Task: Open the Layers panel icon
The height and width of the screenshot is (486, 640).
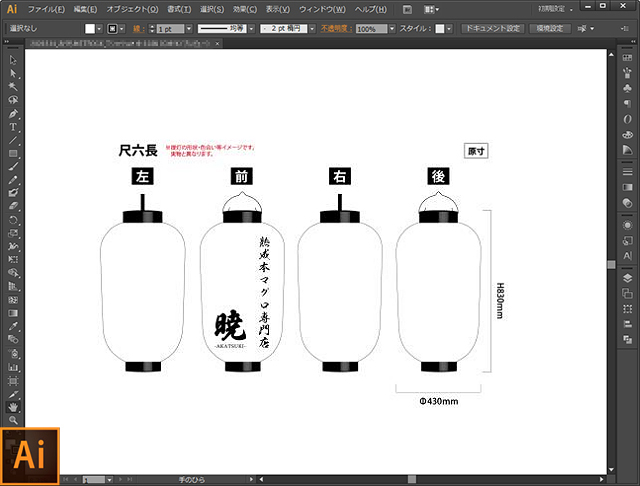Action: (x=627, y=278)
